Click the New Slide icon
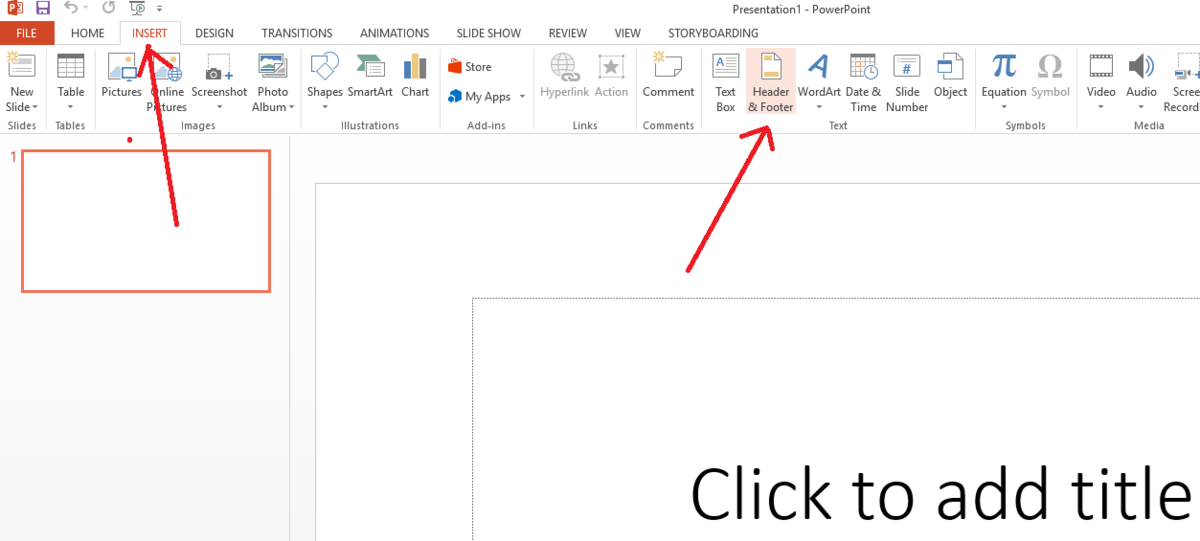Screen dimensions: 1200x541 pyautogui.click(x=21, y=68)
